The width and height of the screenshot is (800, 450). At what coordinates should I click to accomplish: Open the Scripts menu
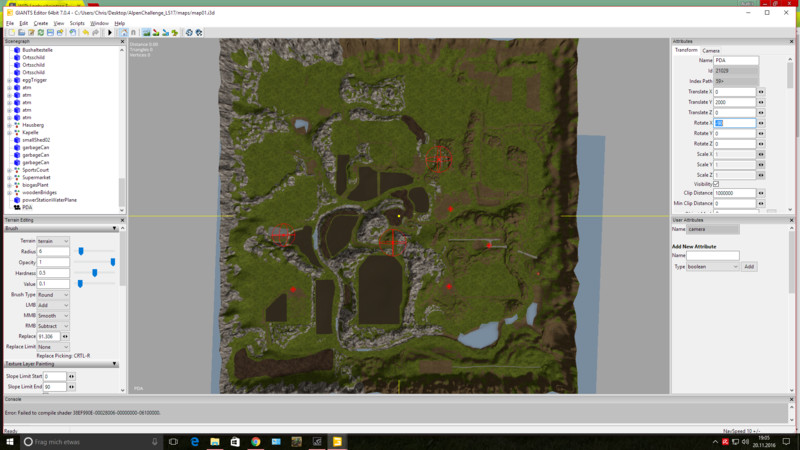(x=77, y=23)
